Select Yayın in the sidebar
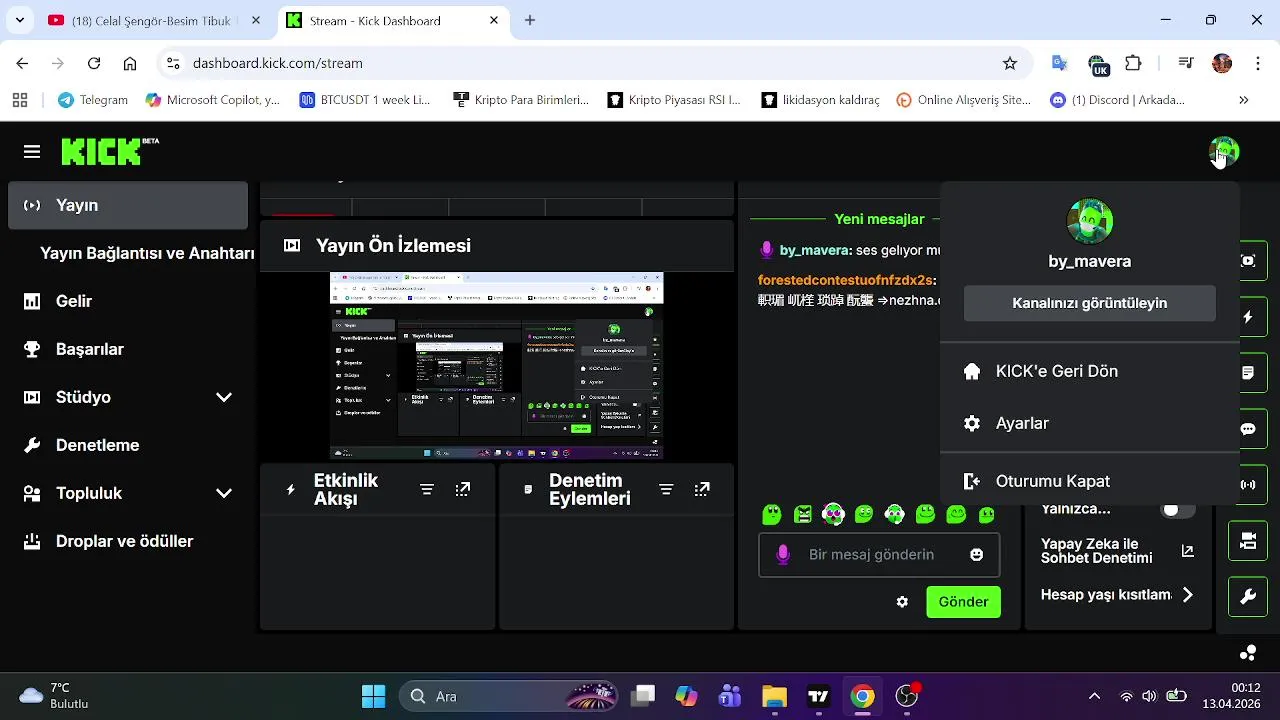Viewport: 1280px width, 720px height. [x=128, y=205]
